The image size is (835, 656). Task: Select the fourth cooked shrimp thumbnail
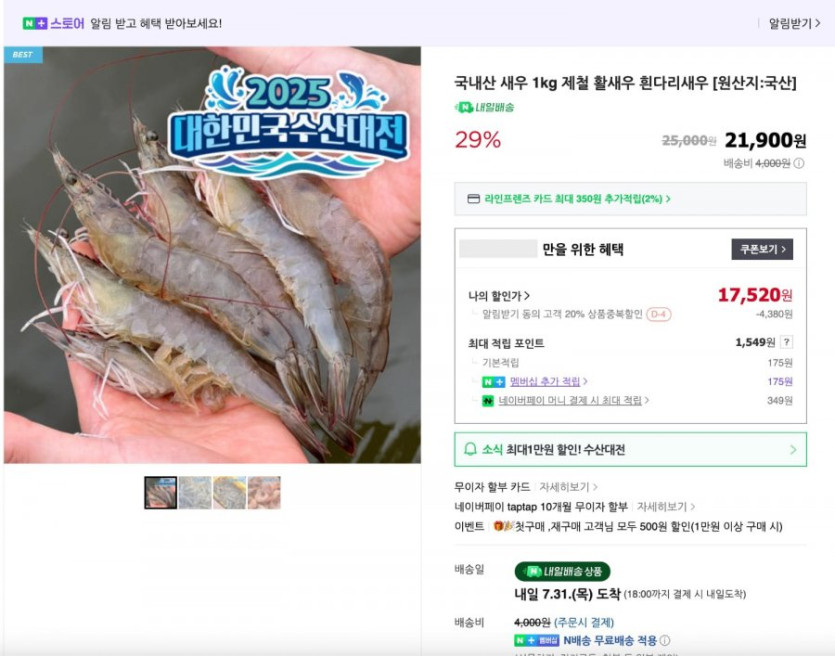(x=264, y=493)
